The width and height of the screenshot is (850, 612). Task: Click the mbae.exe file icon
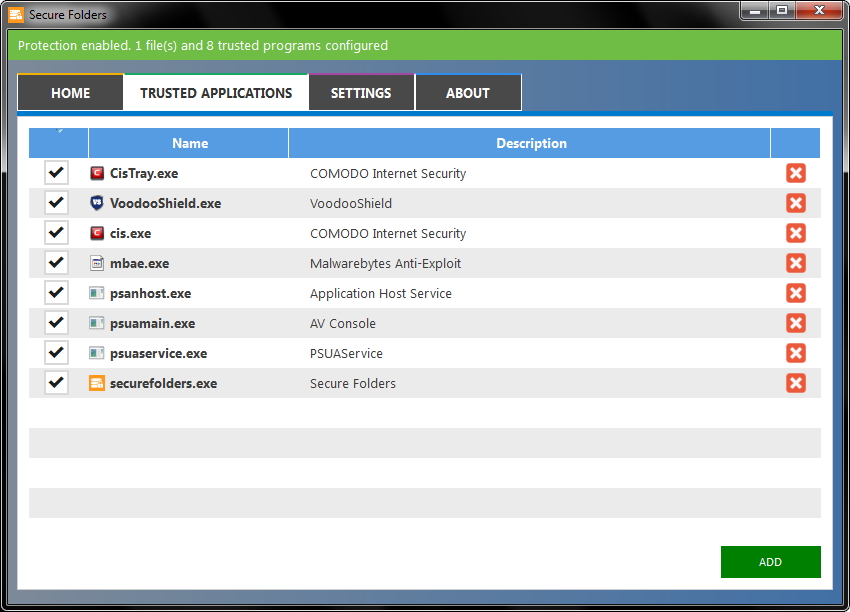pyautogui.click(x=96, y=263)
